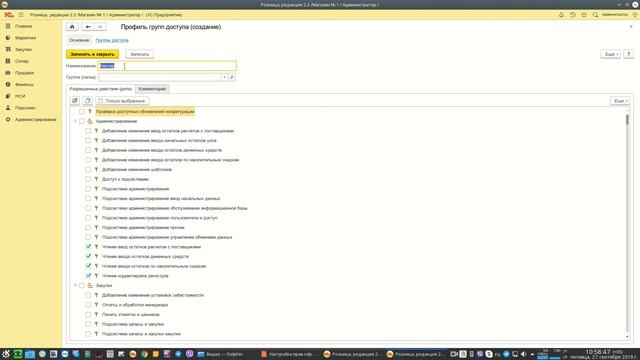640x360 pixels.
Task: Uncheck Чтение ввод остатков расчетов с поставщиками
Action: click(x=88, y=247)
